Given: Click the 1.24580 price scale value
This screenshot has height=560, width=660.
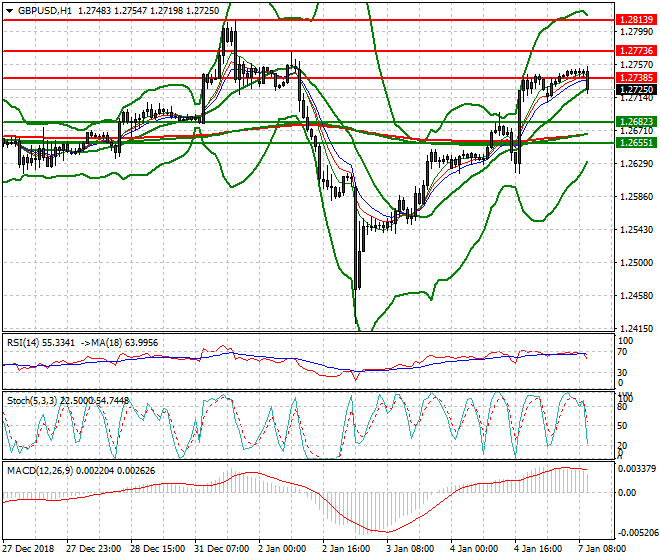Looking at the screenshot, I should [637, 296].
